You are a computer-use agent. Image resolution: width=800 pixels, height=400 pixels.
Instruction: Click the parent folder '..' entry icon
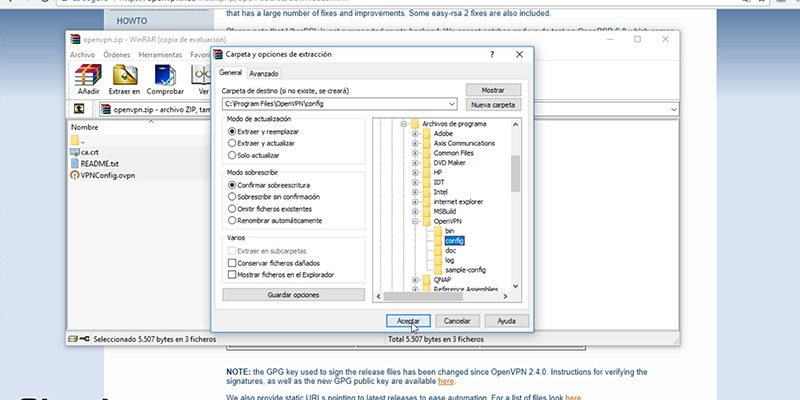click(75, 140)
